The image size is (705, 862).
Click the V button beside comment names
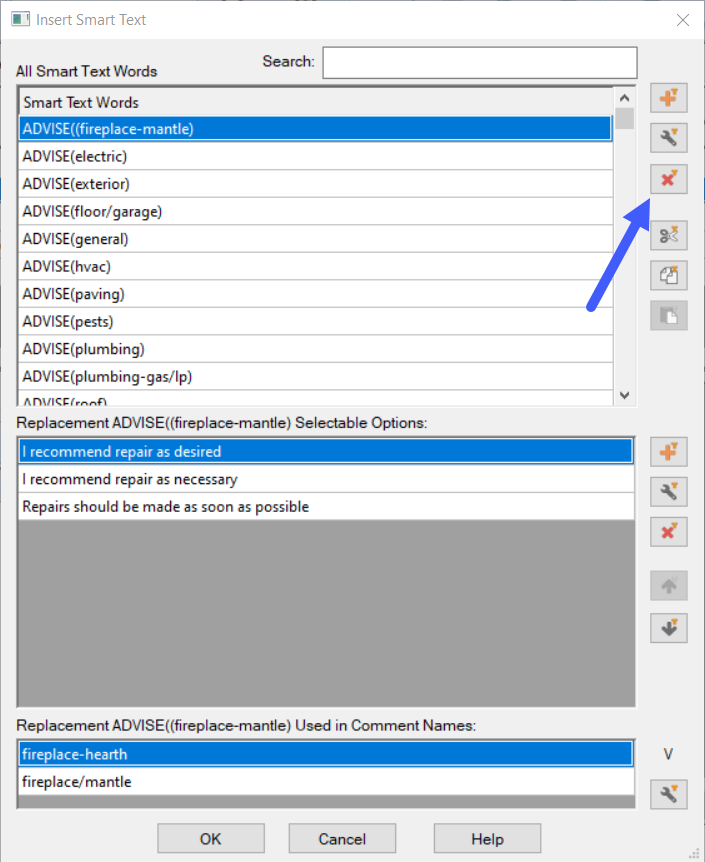pyautogui.click(x=669, y=754)
